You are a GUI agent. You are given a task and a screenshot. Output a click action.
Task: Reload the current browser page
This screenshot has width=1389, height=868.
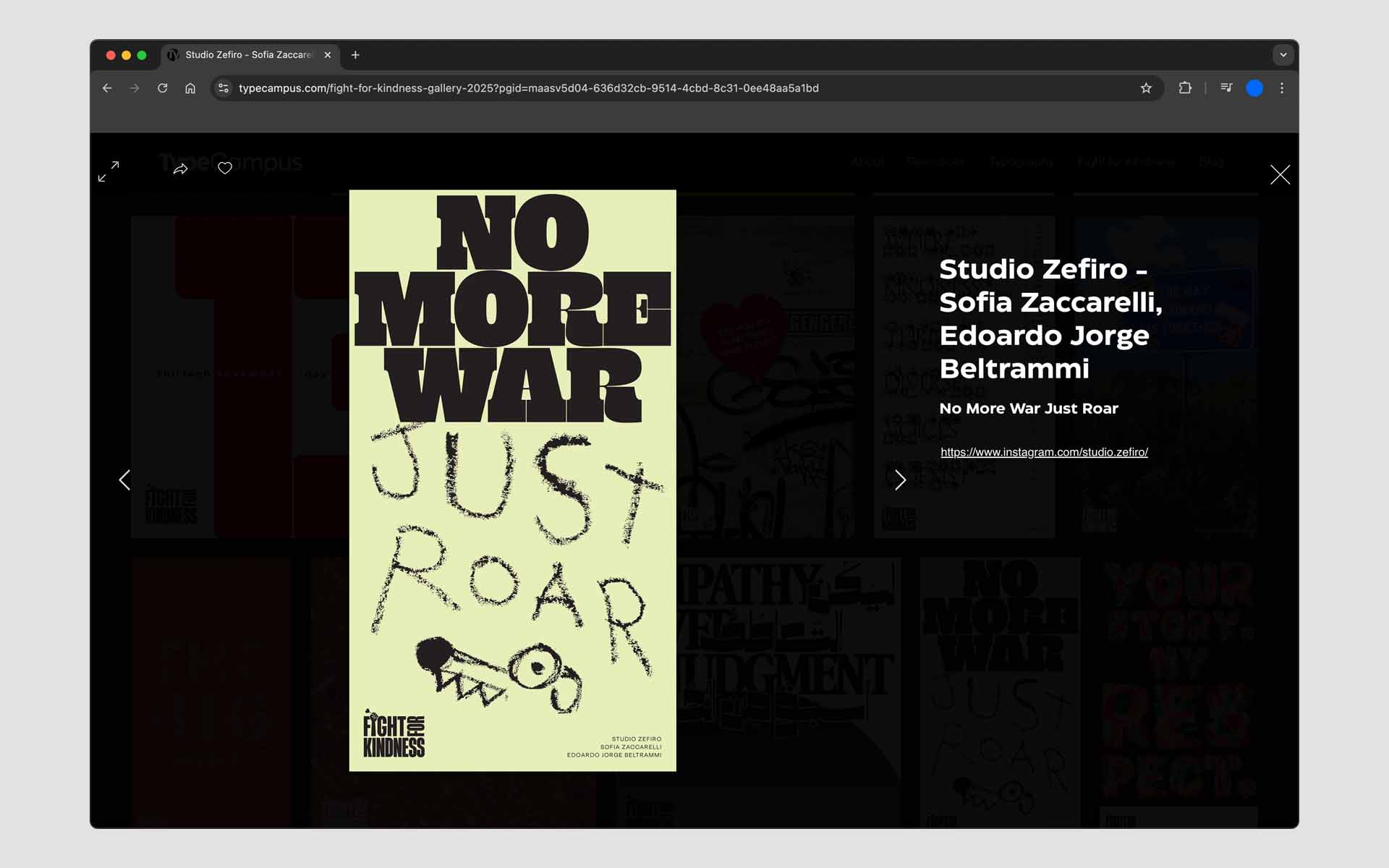[163, 88]
